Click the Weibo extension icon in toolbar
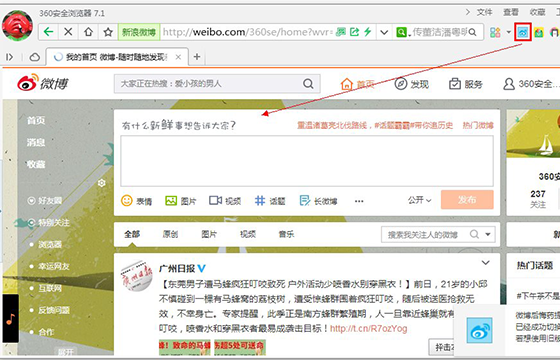This screenshot has width=560, height=360. 523,32
